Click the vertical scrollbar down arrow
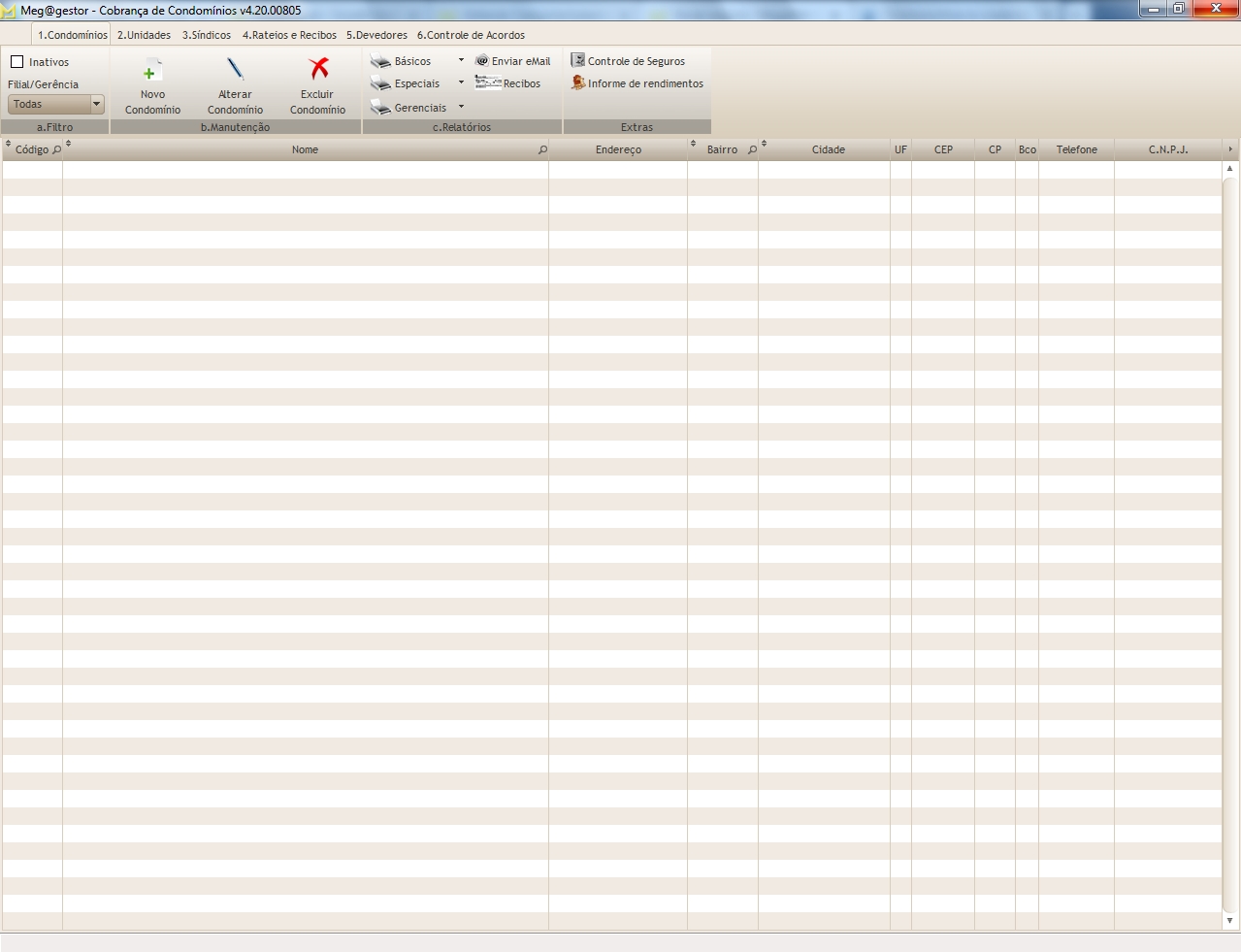 coord(1229,920)
